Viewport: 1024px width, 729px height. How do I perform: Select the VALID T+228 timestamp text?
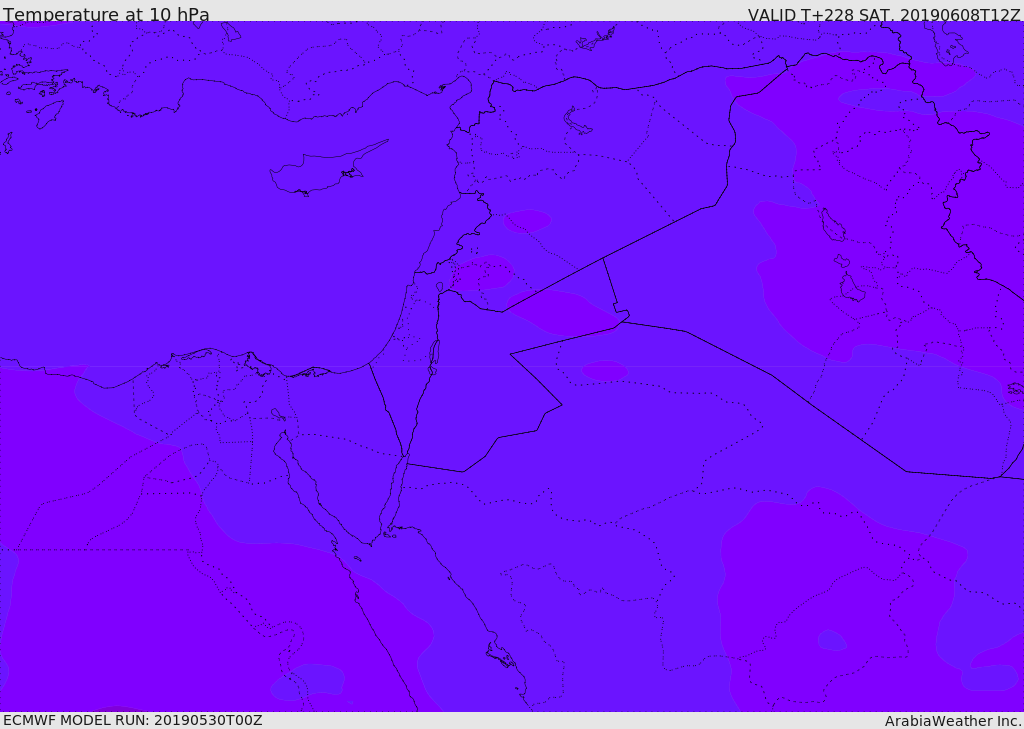click(x=884, y=14)
